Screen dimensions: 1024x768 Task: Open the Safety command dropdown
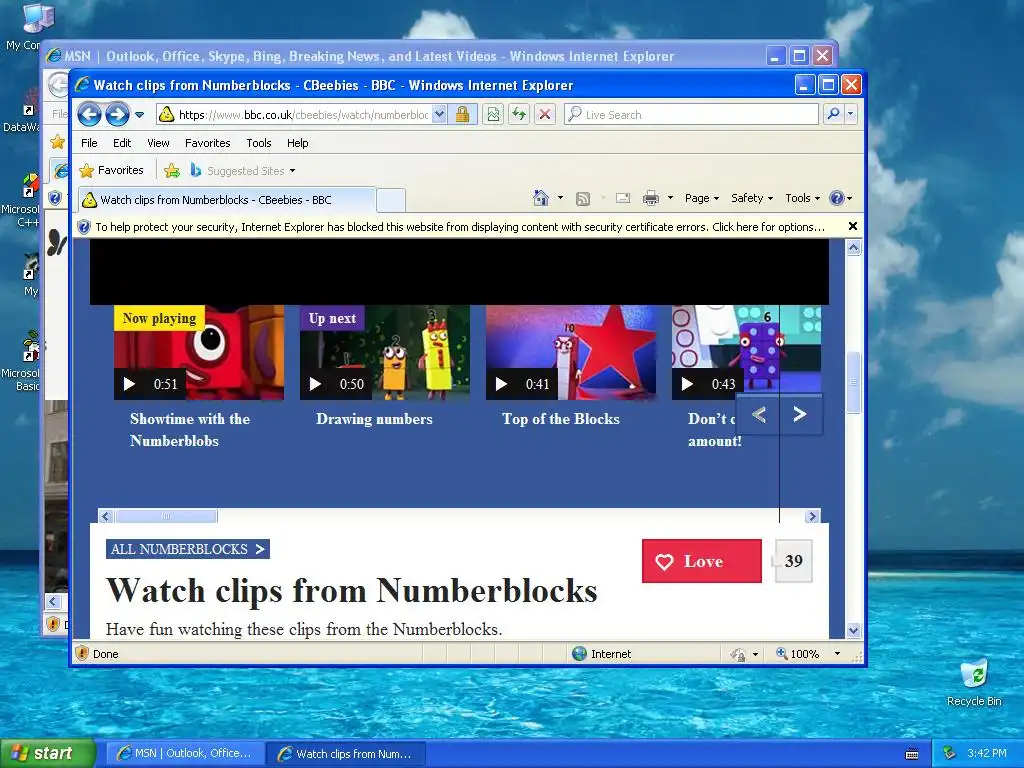(752, 198)
